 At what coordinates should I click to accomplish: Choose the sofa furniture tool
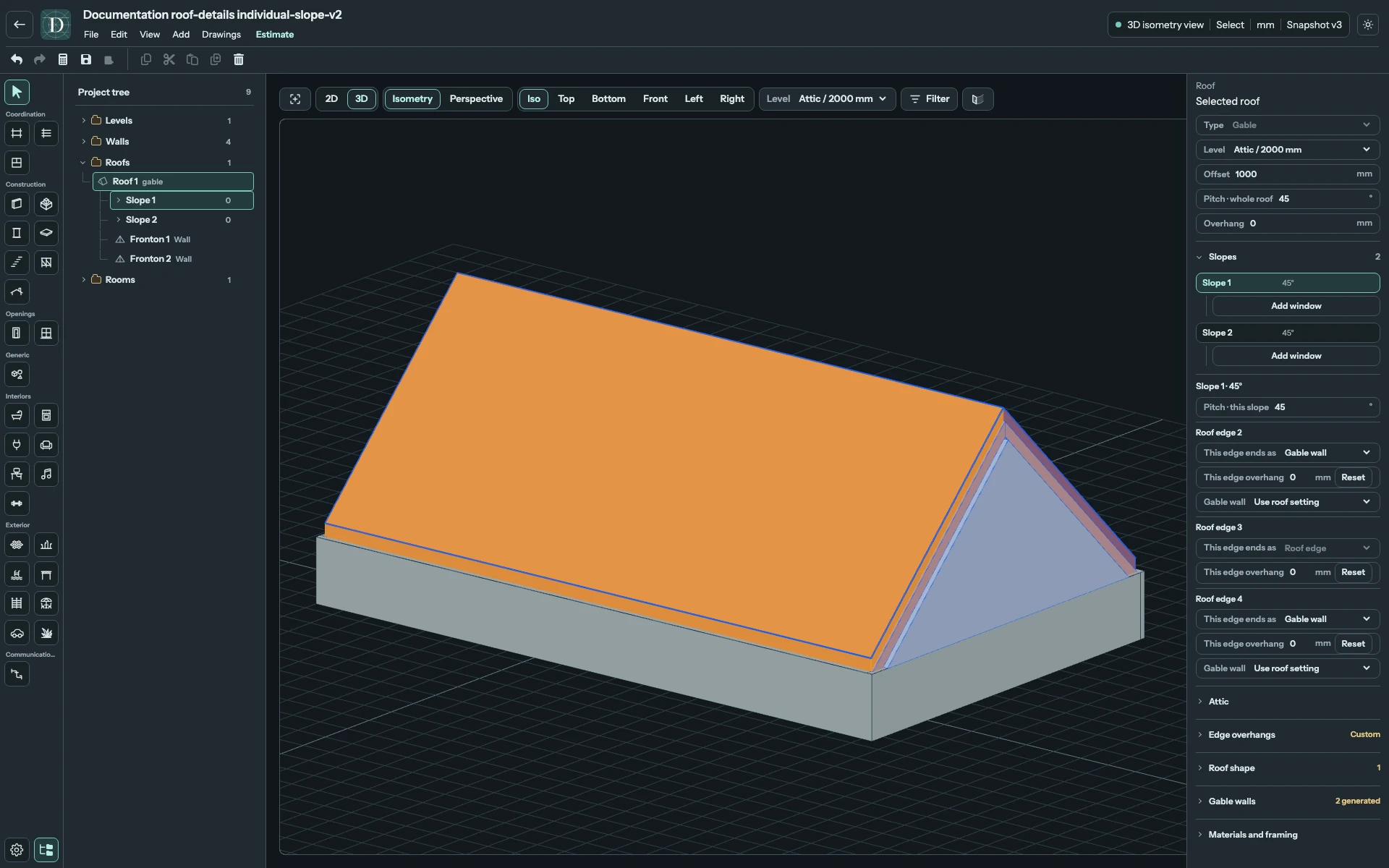tap(46, 445)
